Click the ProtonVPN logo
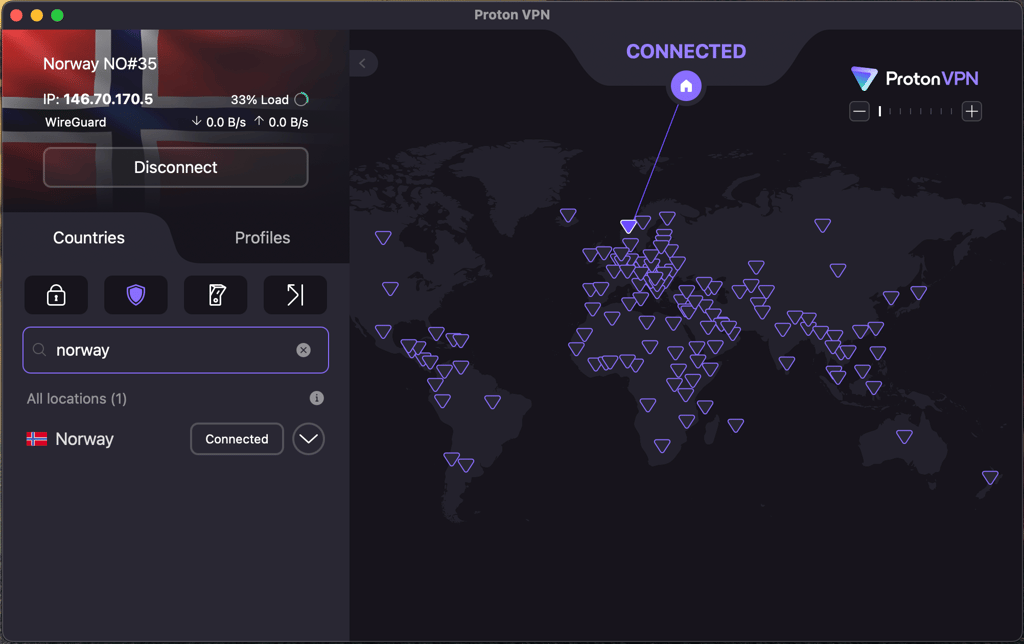1024x644 pixels. click(914, 78)
